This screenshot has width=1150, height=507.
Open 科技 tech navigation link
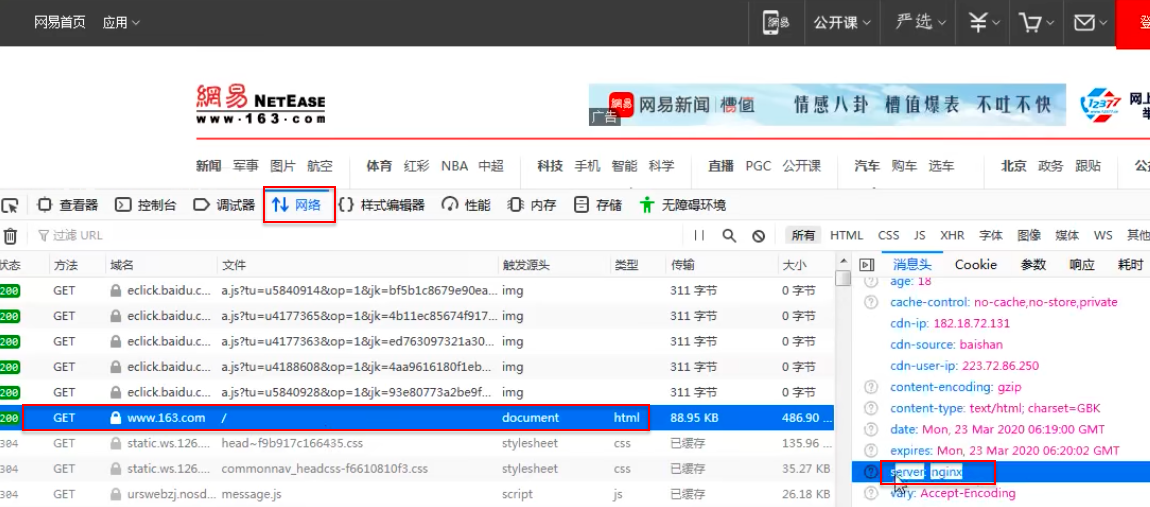coord(549,167)
